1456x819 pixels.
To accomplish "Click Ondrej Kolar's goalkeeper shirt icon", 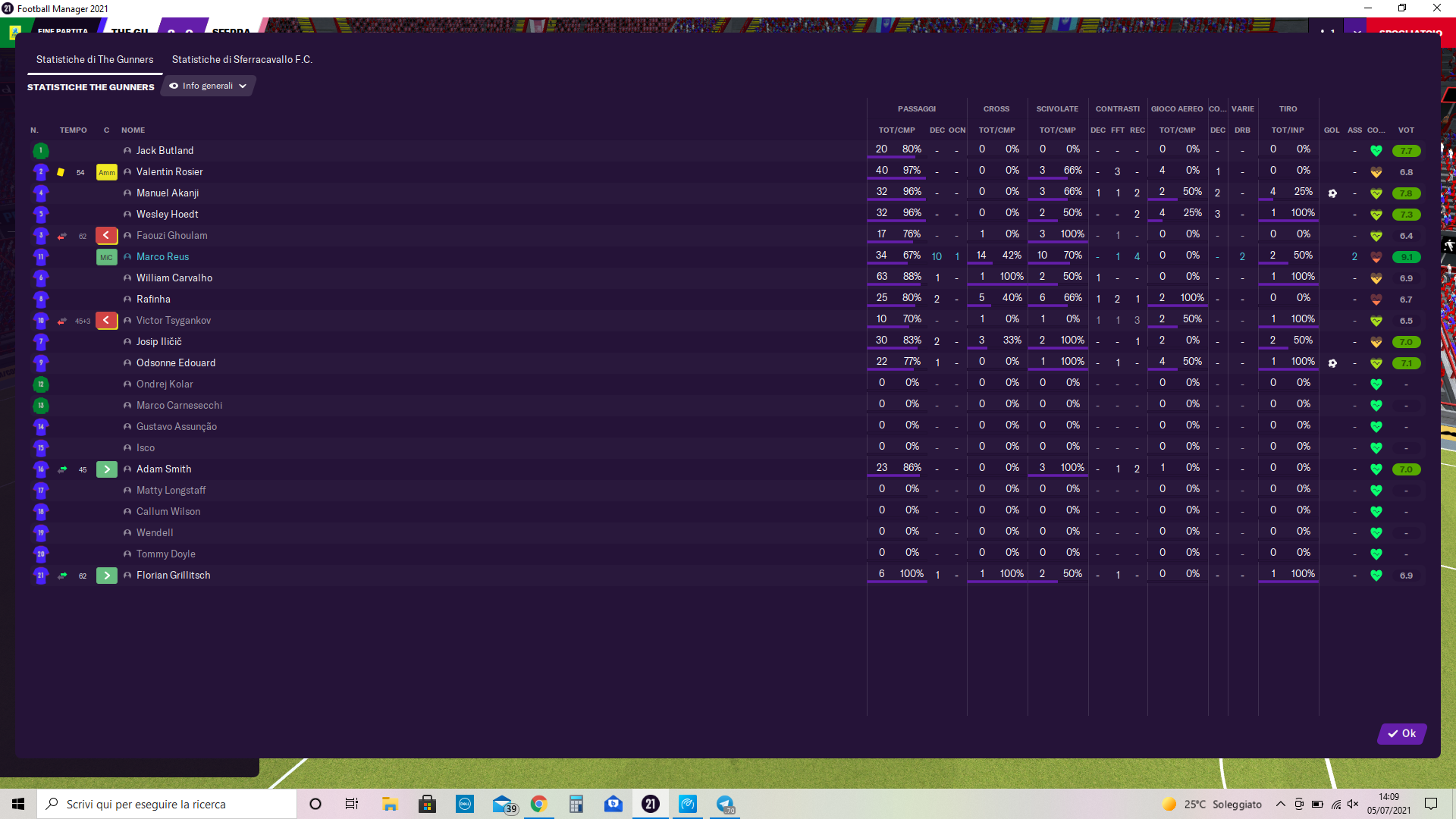I will tap(41, 384).
